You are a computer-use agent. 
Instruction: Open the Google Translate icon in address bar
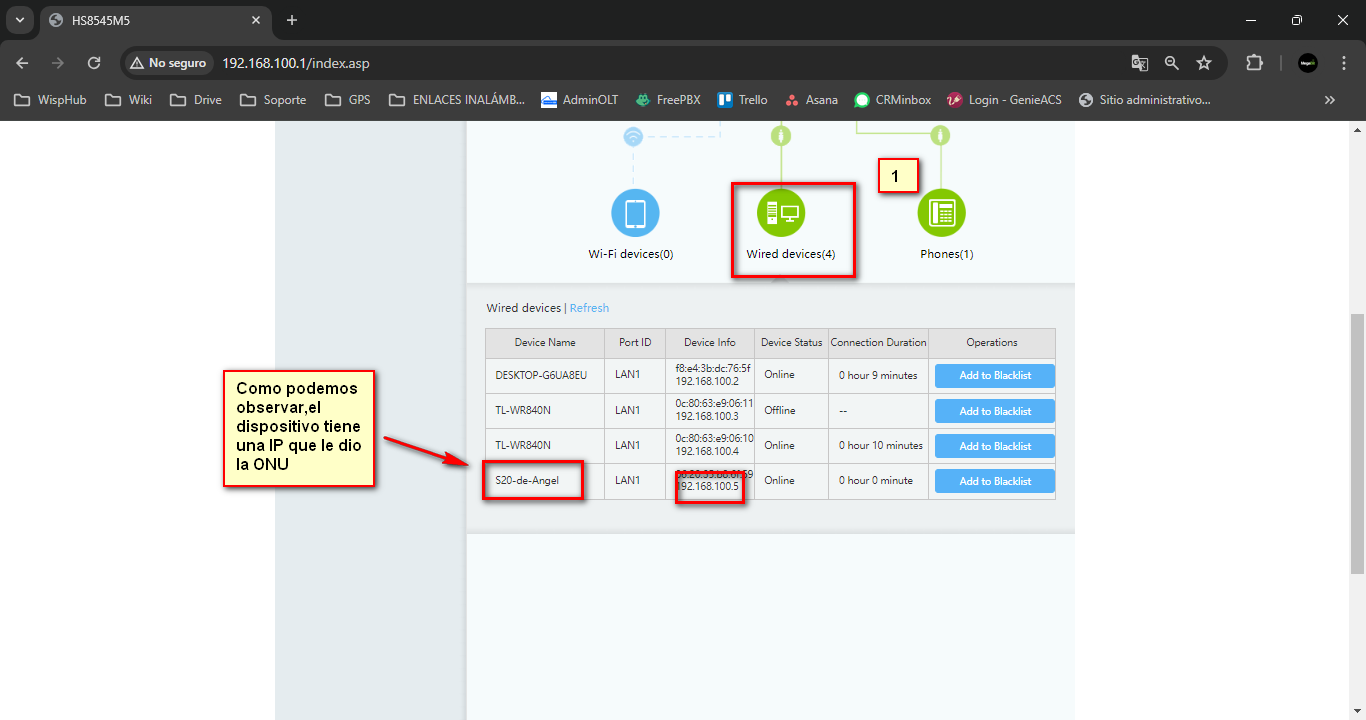[1139, 63]
